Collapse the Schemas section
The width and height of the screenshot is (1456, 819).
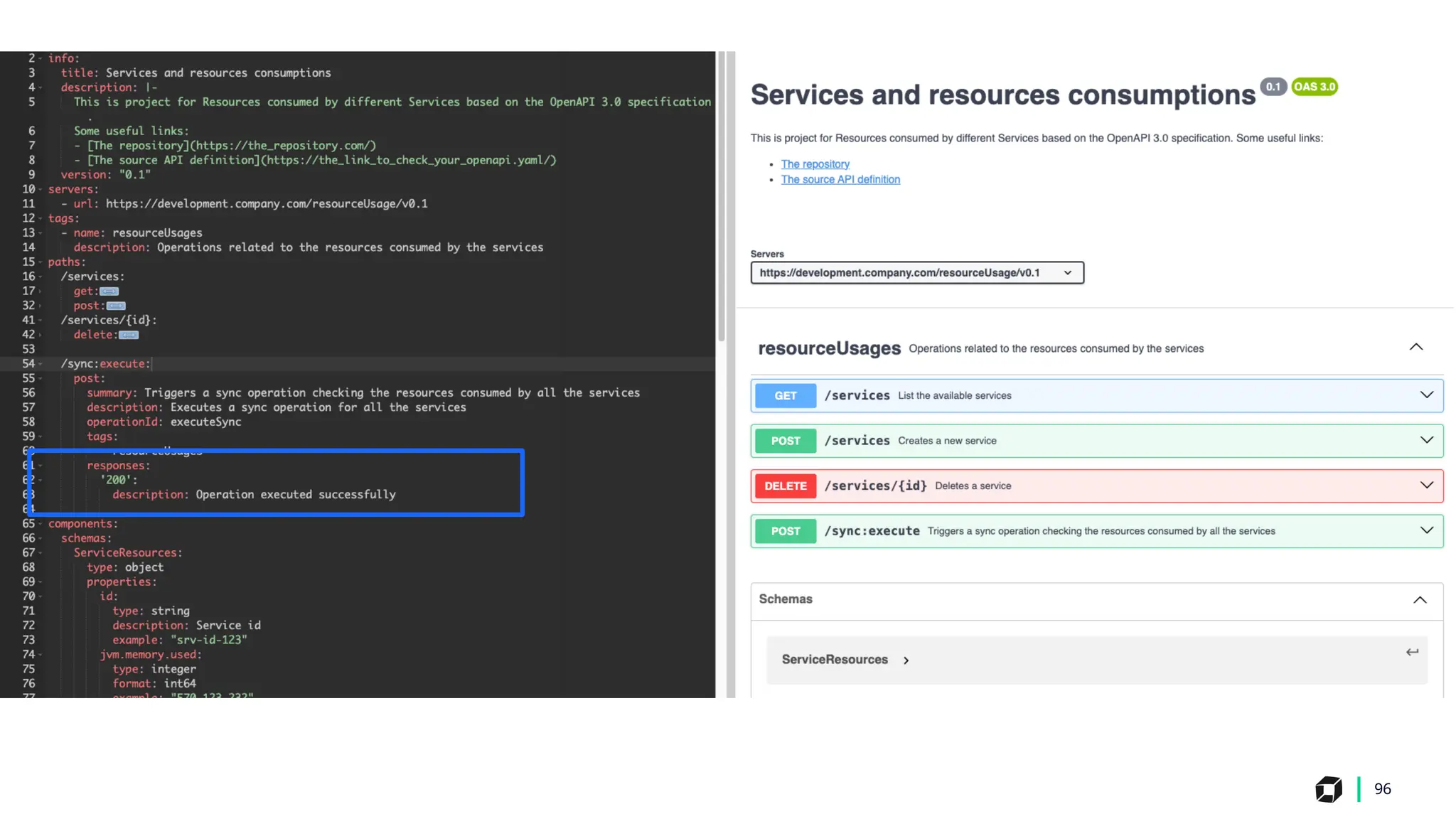(1419, 600)
